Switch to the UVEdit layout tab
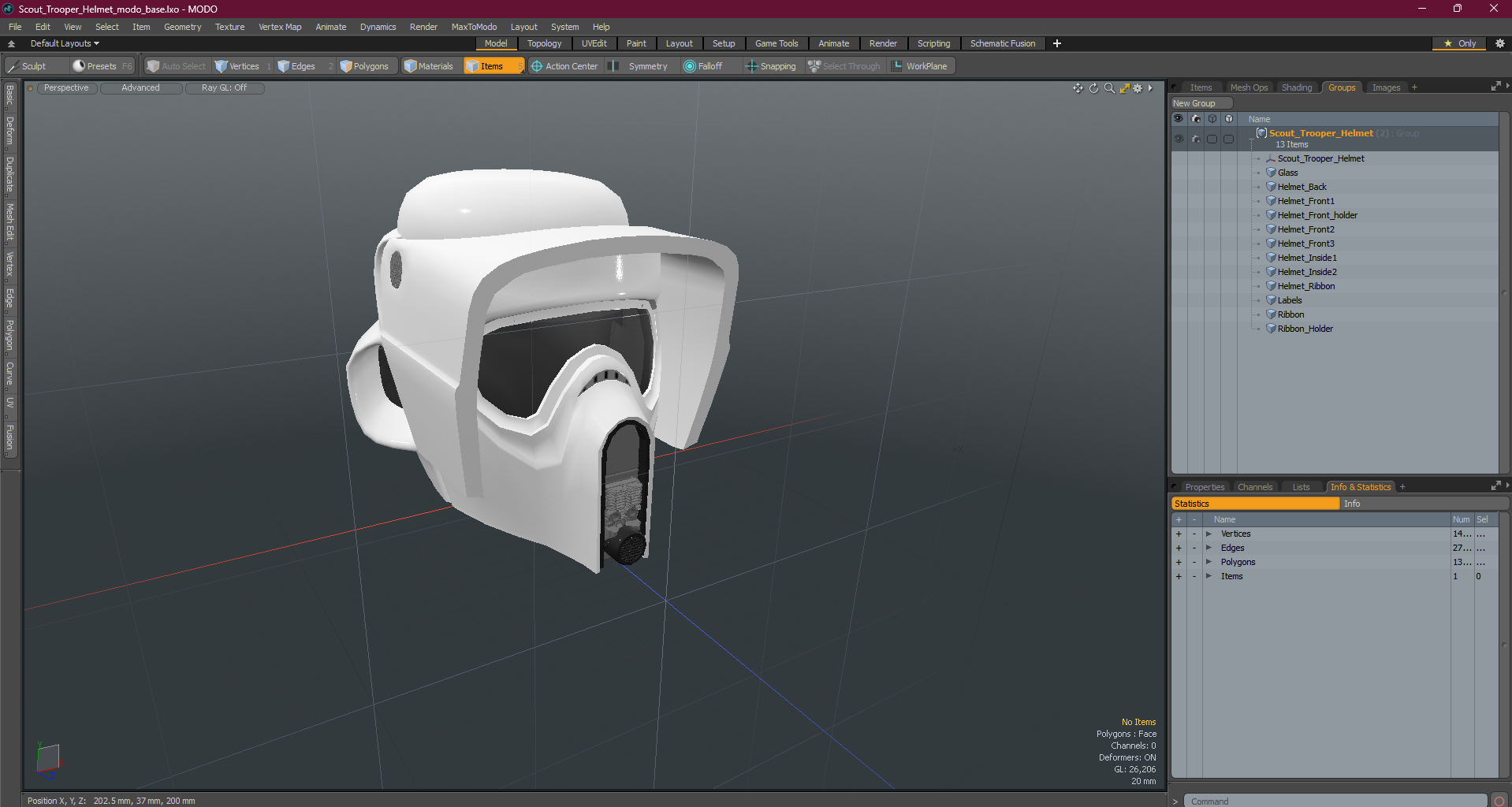Image resolution: width=1512 pixels, height=807 pixels. point(594,43)
